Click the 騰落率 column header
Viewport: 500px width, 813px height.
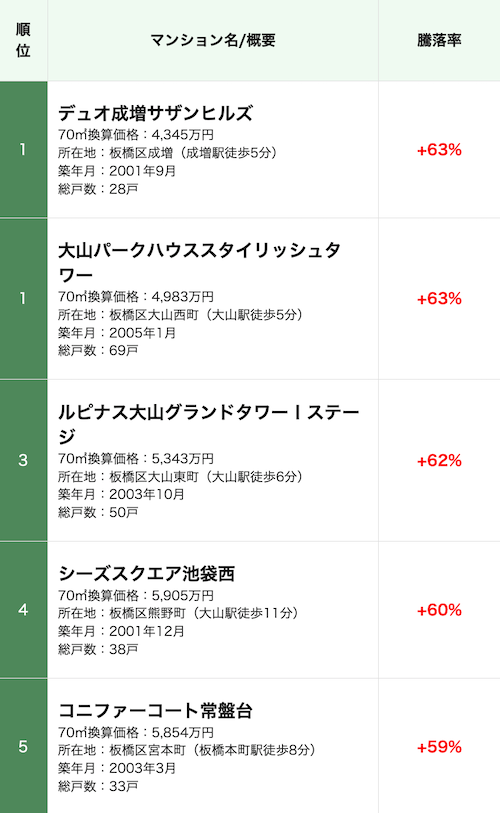(439, 40)
